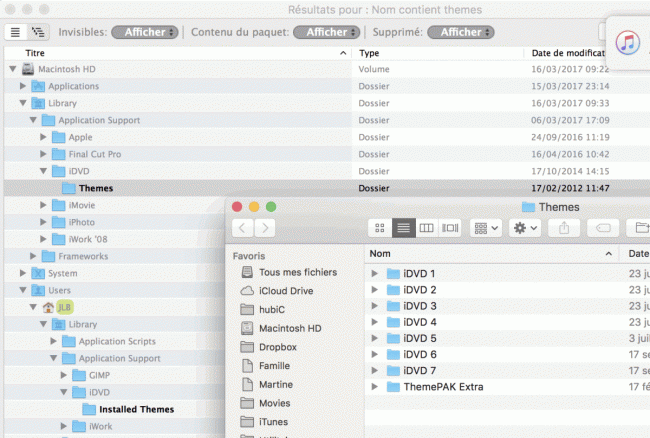Expand the Applications folder in results
Screen dimensions: 650x438
coord(23,86)
